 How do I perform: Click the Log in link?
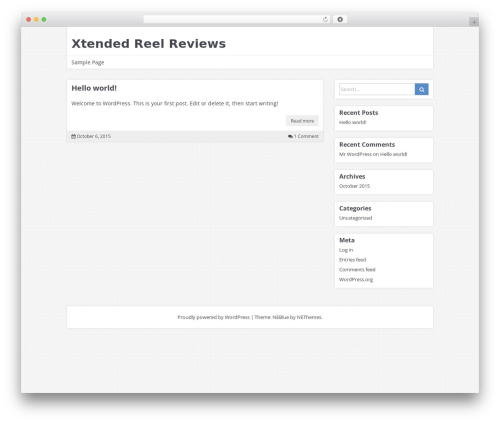346,250
